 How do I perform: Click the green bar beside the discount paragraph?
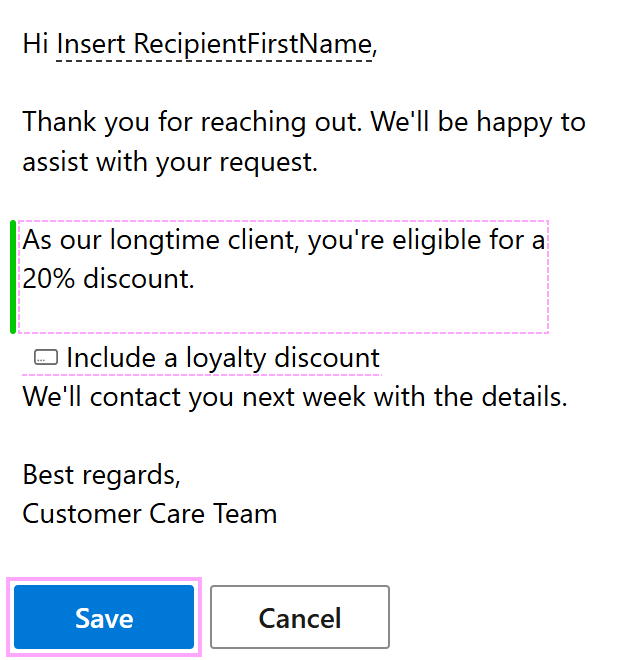pos(12,277)
